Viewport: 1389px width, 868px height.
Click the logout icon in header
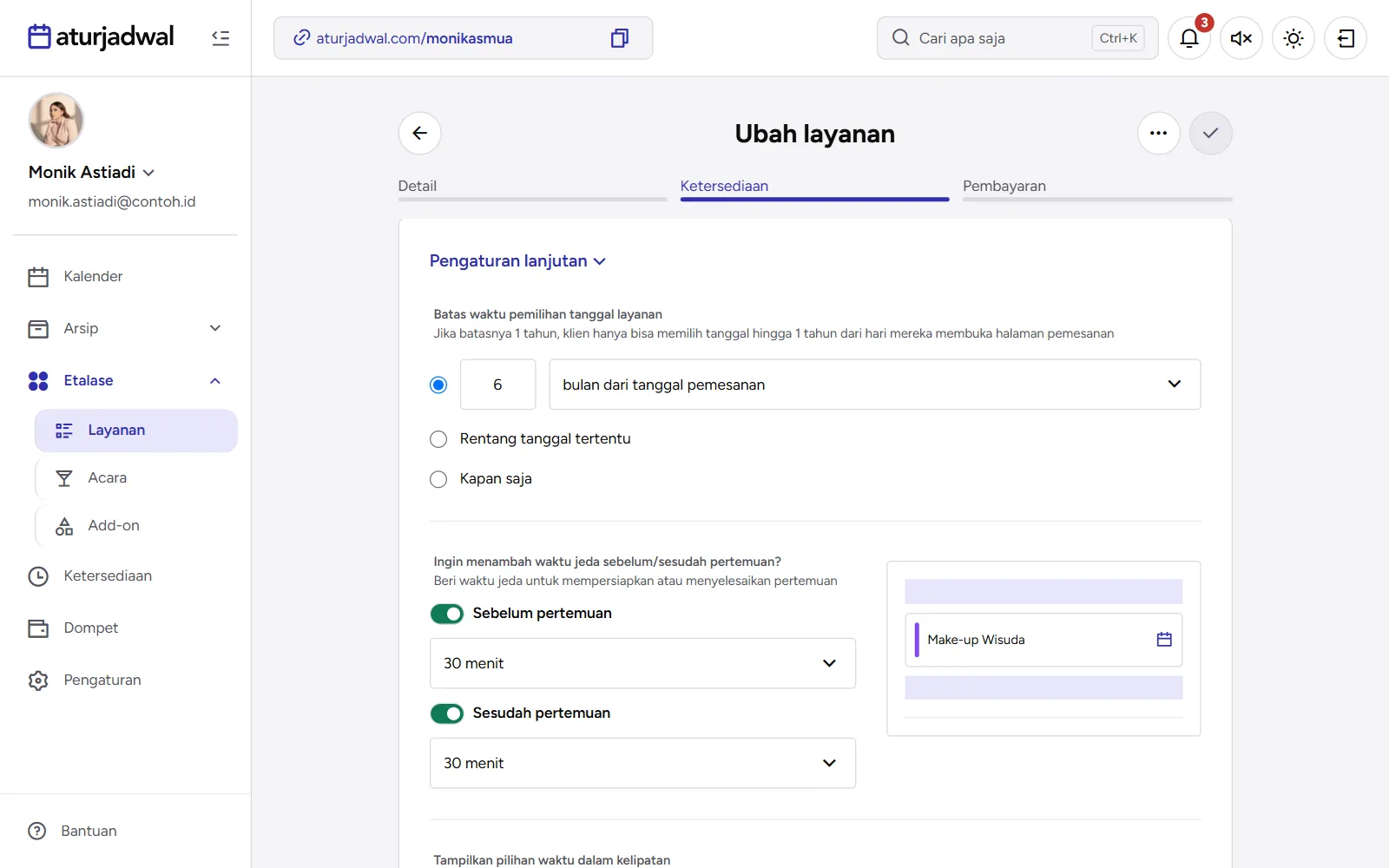(1346, 38)
